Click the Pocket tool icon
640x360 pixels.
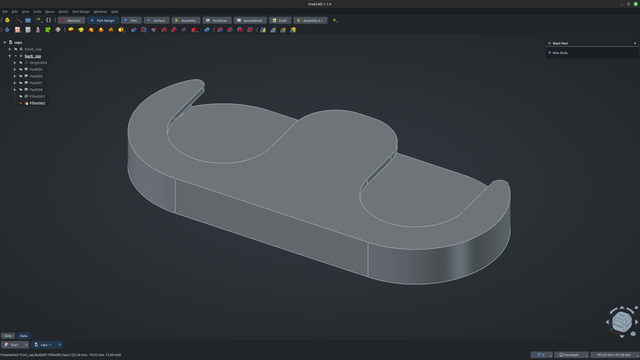pos(134,30)
